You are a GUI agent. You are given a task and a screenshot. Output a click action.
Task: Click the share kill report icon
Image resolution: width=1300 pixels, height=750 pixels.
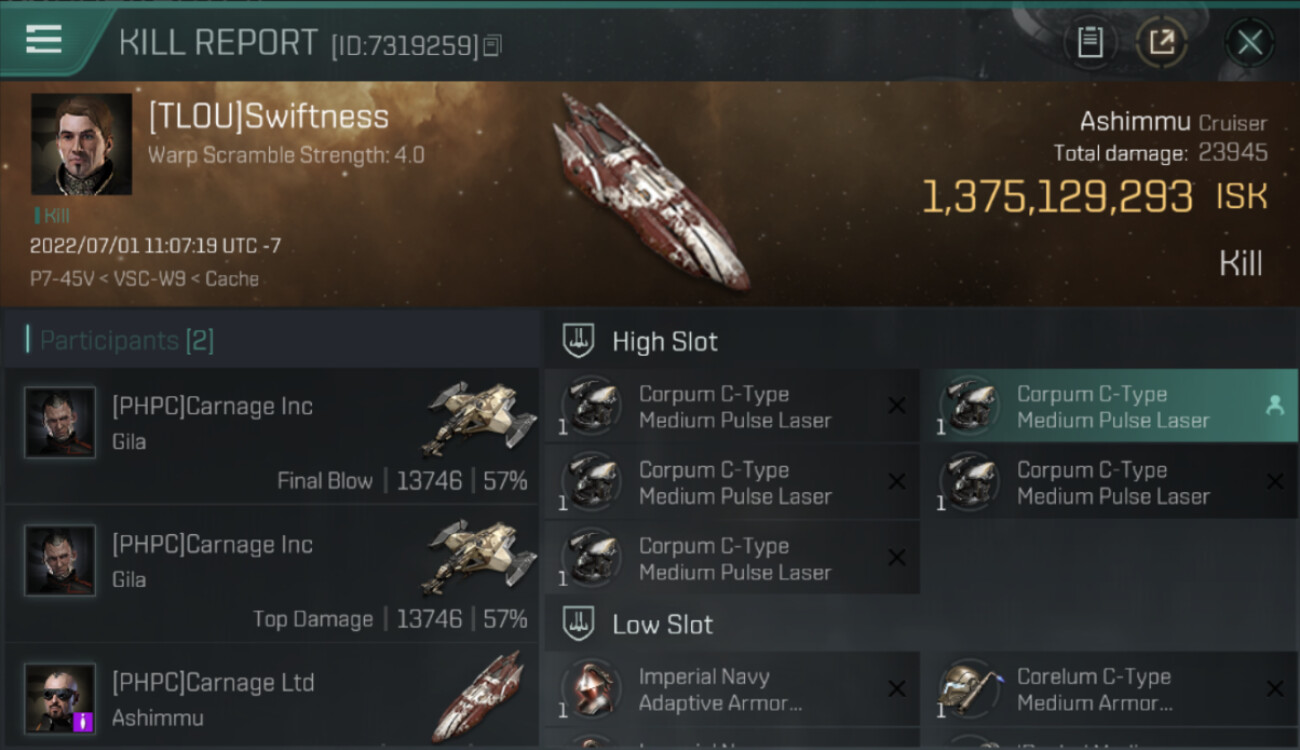[x=1162, y=42]
